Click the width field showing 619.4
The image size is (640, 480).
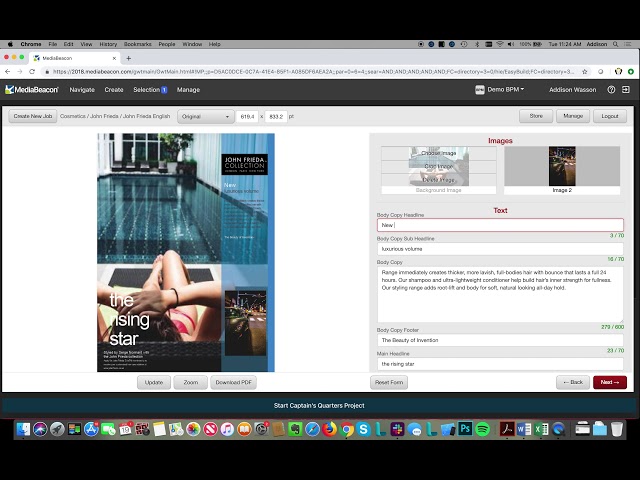pyautogui.click(x=247, y=117)
